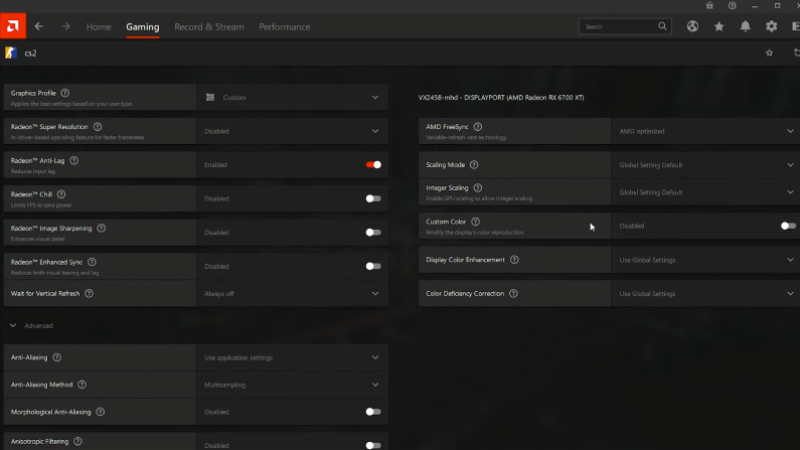Go forward with the right arrow
The width and height of the screenshot is (800, 450).
pyautogui.click(x=65, y=27)
